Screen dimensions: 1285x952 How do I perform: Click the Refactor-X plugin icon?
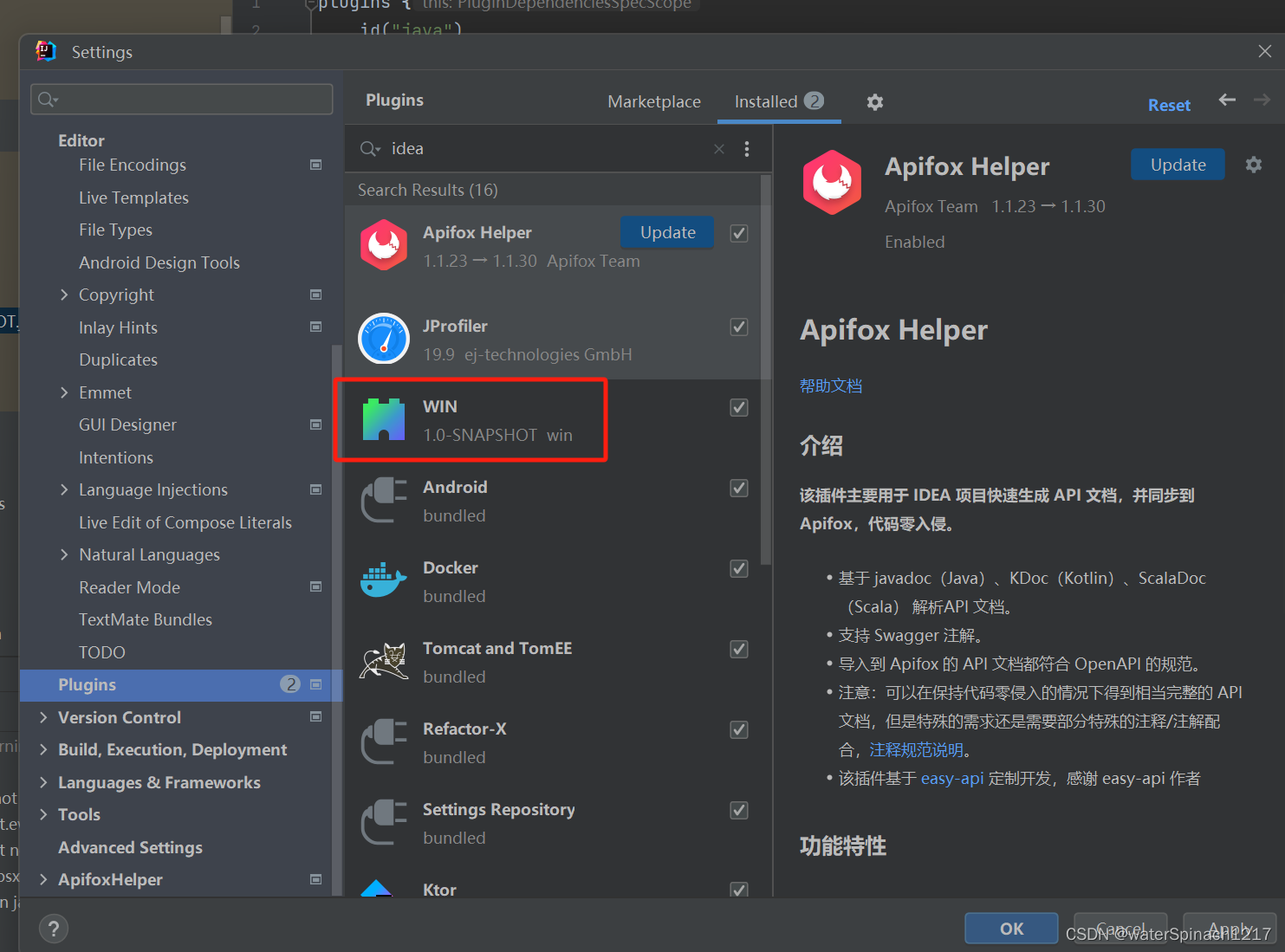point(384,742)
